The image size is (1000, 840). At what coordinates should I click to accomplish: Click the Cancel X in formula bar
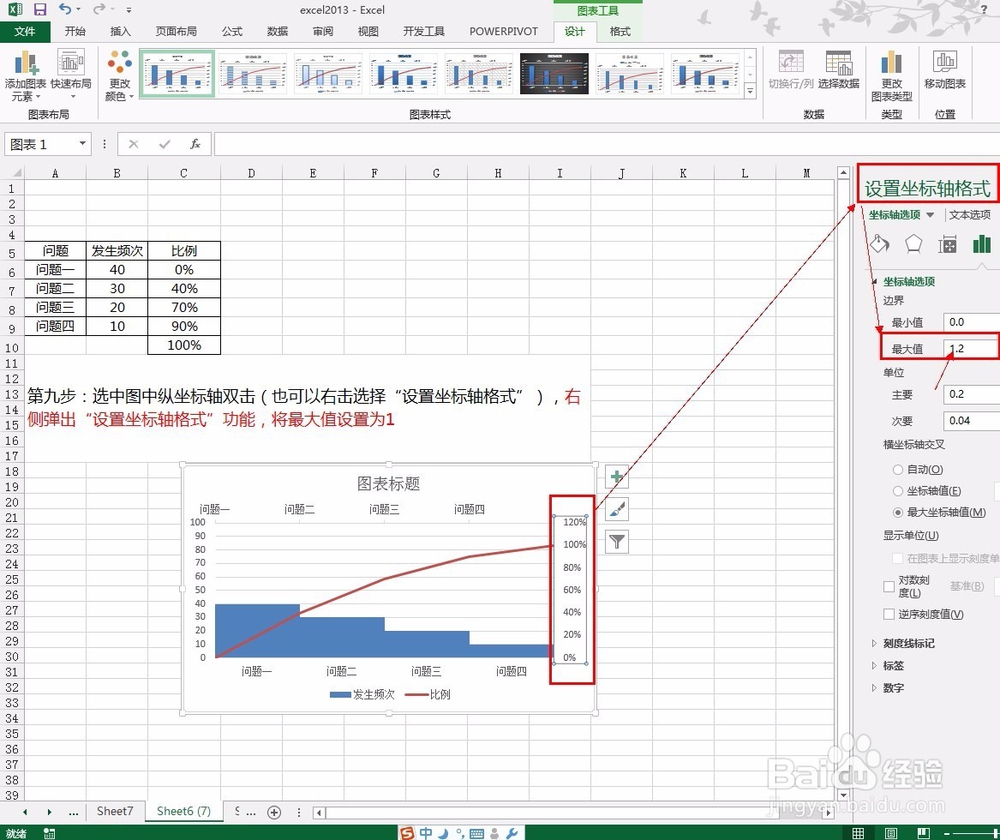click(x=133, y=144)
